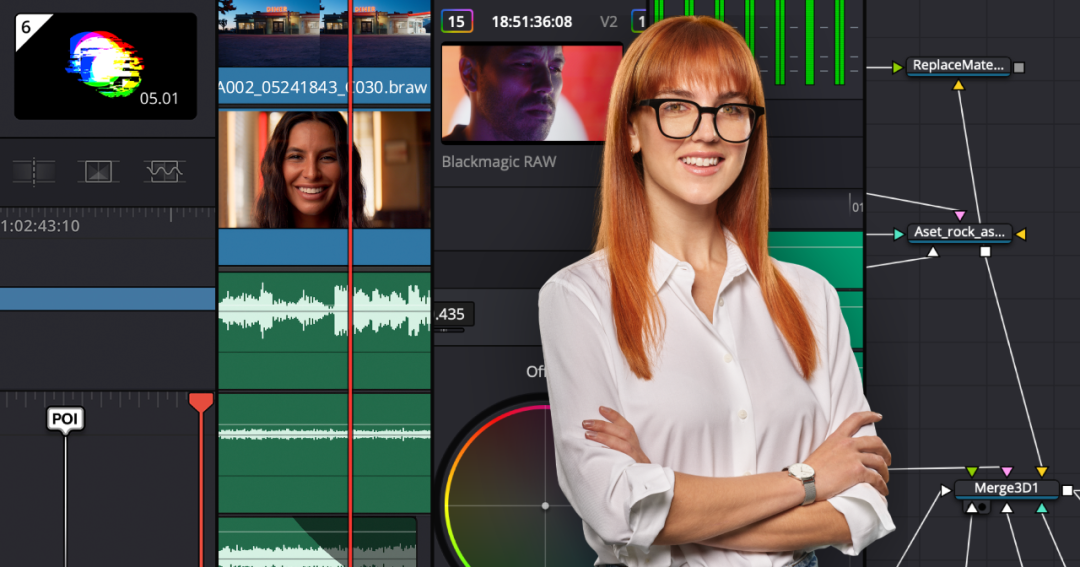The width and height of the screenshot is (1080, 567).
Task: Click the Blackmagic RAW label
Action: [x=499, y=162]
